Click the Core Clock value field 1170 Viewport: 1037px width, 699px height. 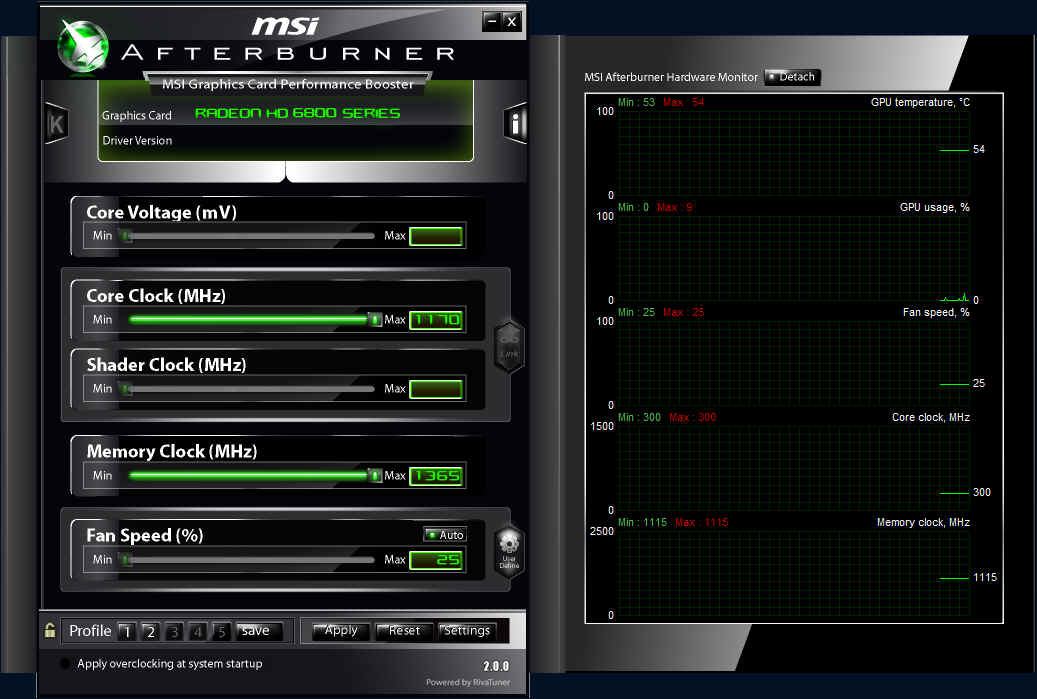click(436, 320)
